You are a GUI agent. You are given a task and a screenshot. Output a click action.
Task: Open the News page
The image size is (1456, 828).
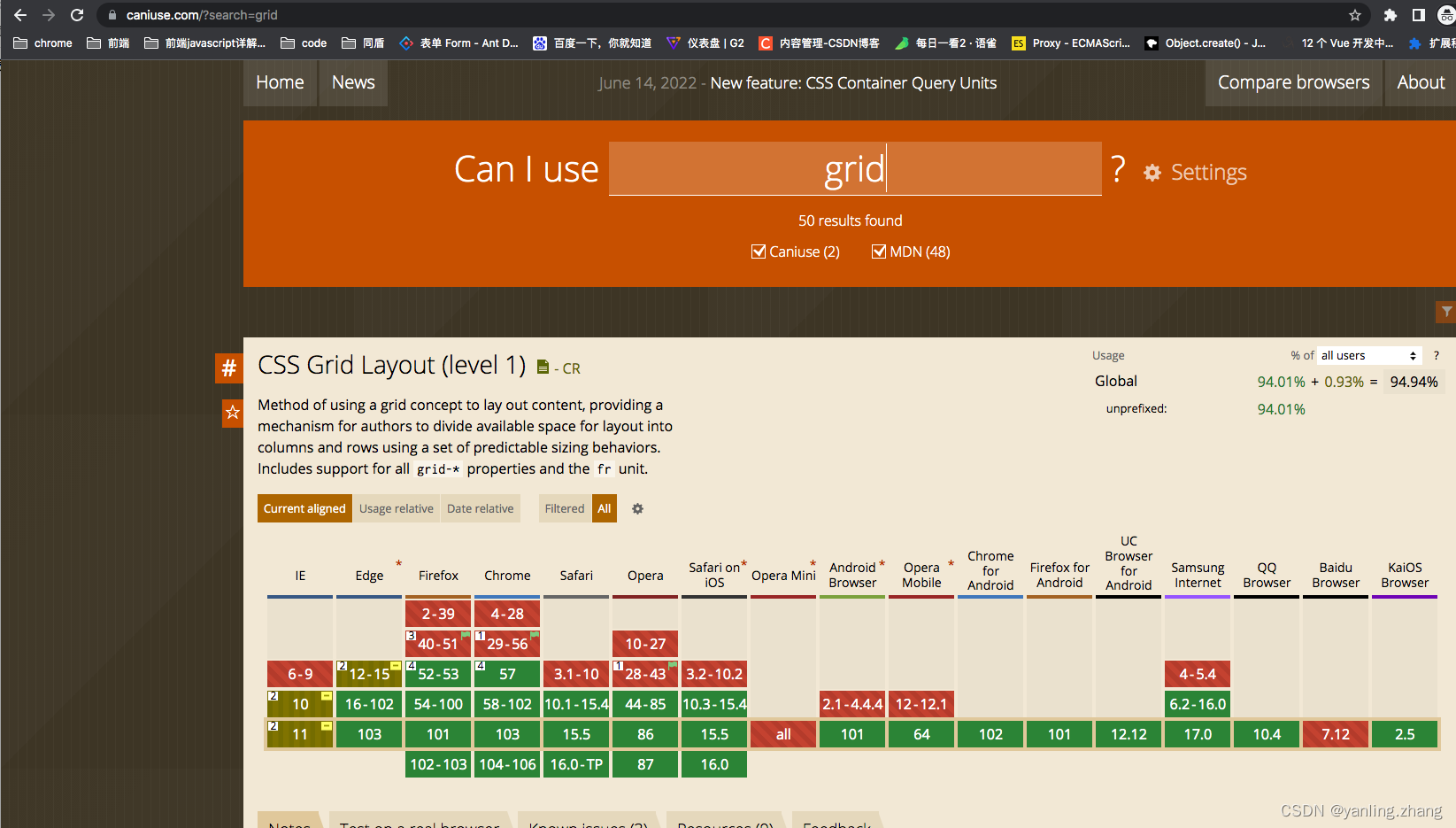coord(353,82)
